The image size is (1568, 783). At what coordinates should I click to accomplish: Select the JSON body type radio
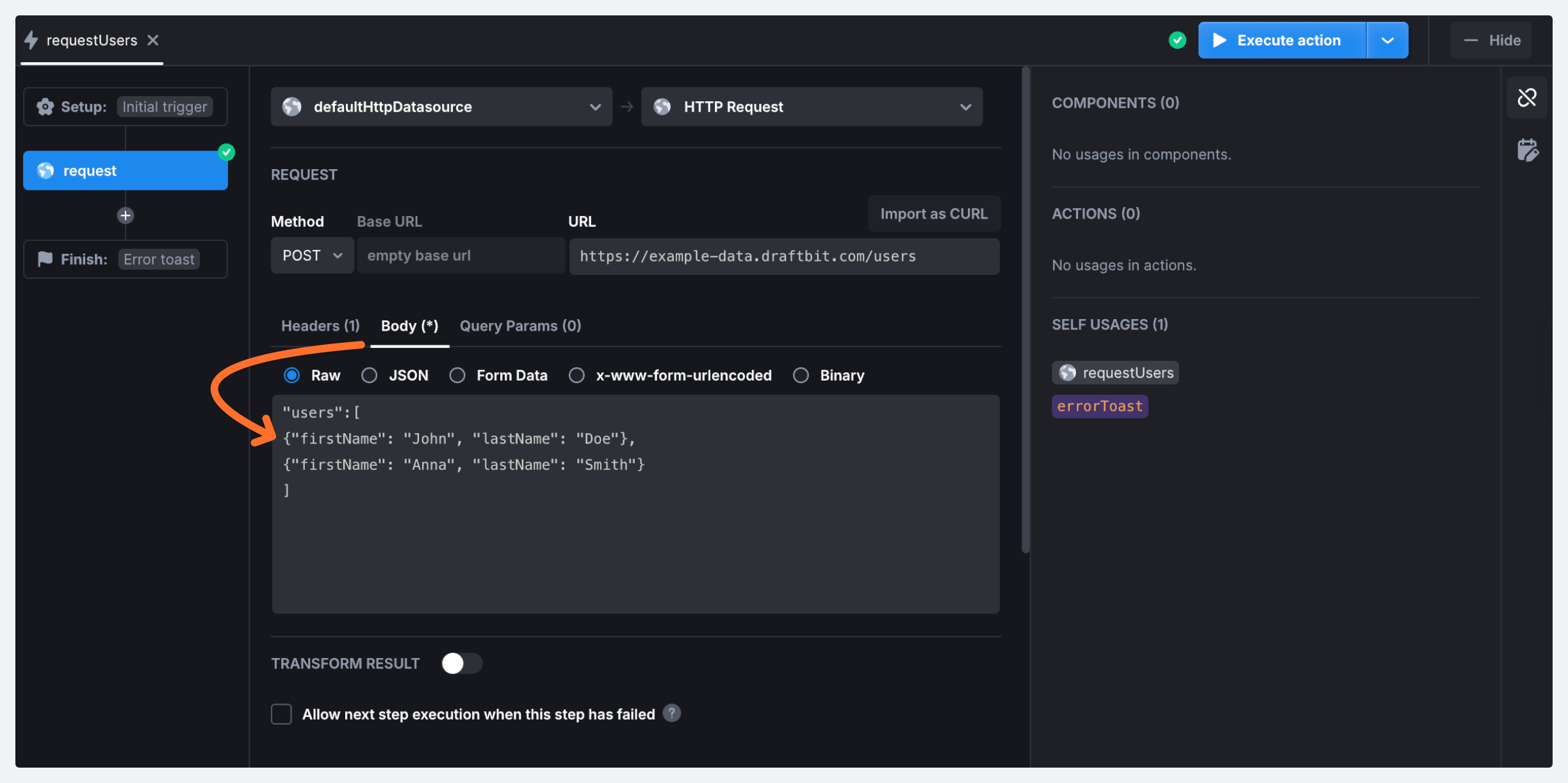[369, 375]
